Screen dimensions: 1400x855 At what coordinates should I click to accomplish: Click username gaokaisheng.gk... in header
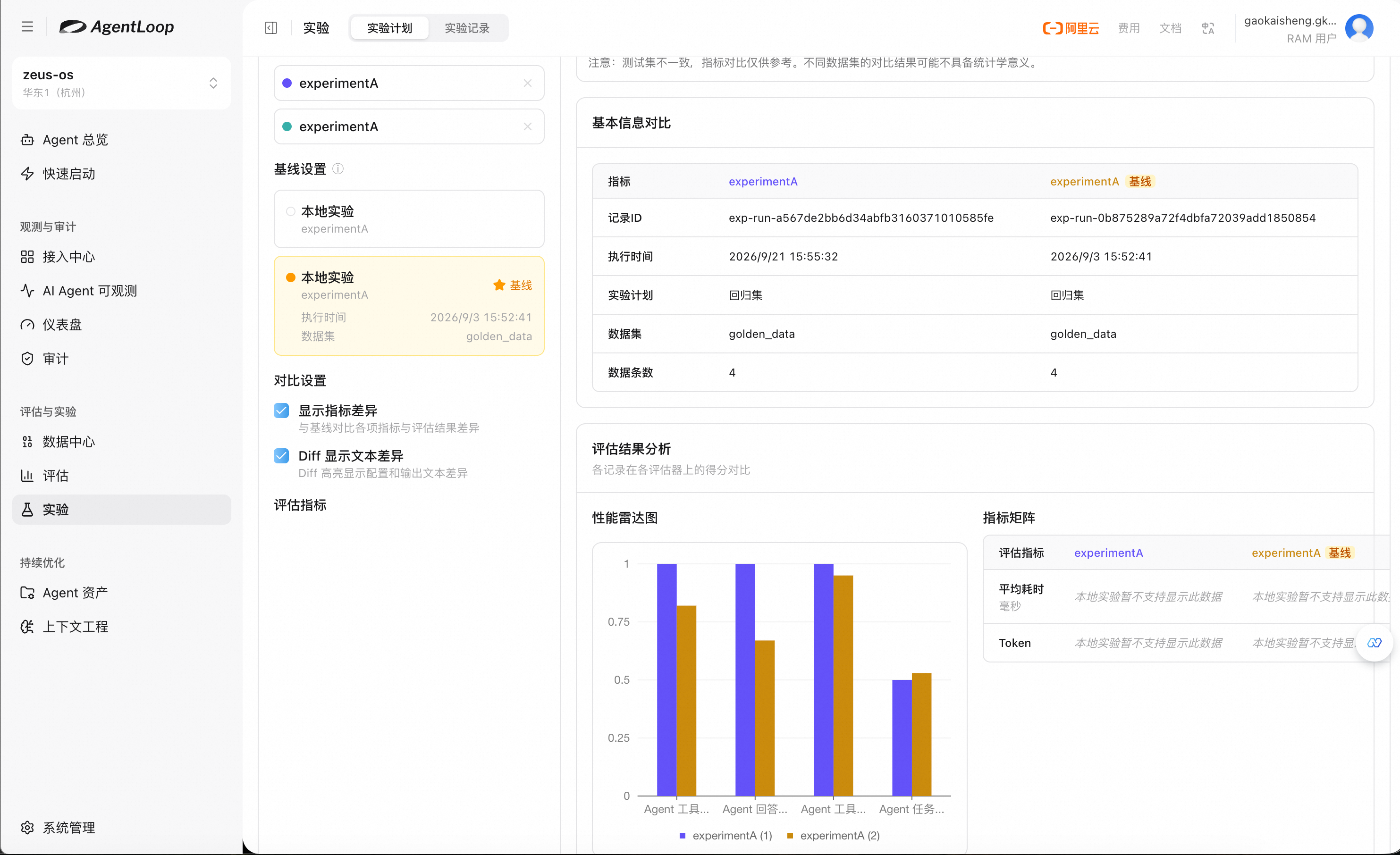pos(1290,20)
